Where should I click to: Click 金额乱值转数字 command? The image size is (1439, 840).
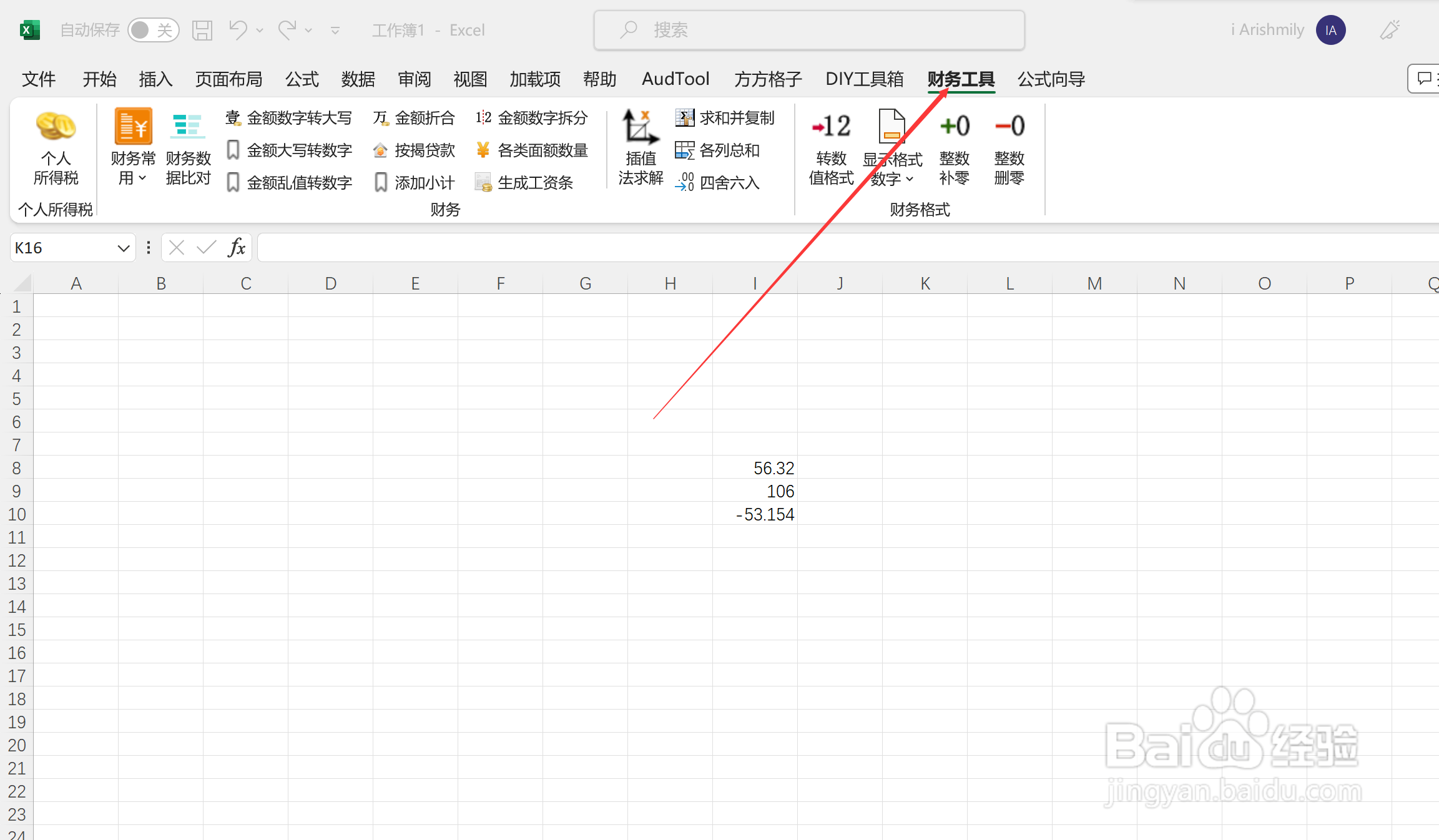[289, 183]
